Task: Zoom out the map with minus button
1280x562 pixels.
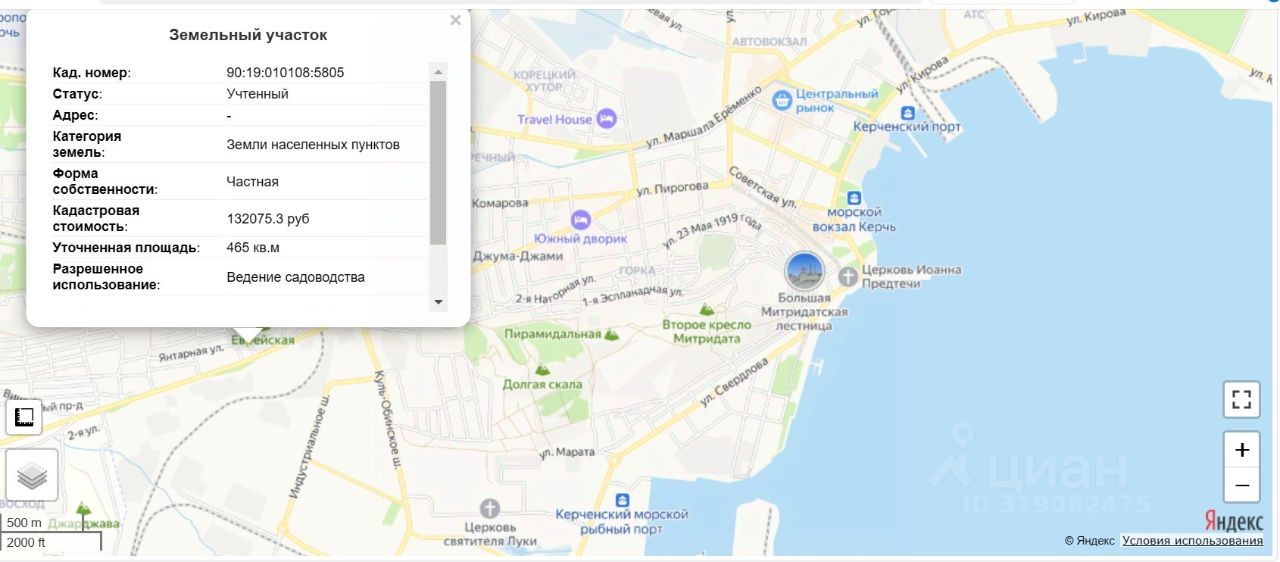Action: coord(1241,485)
